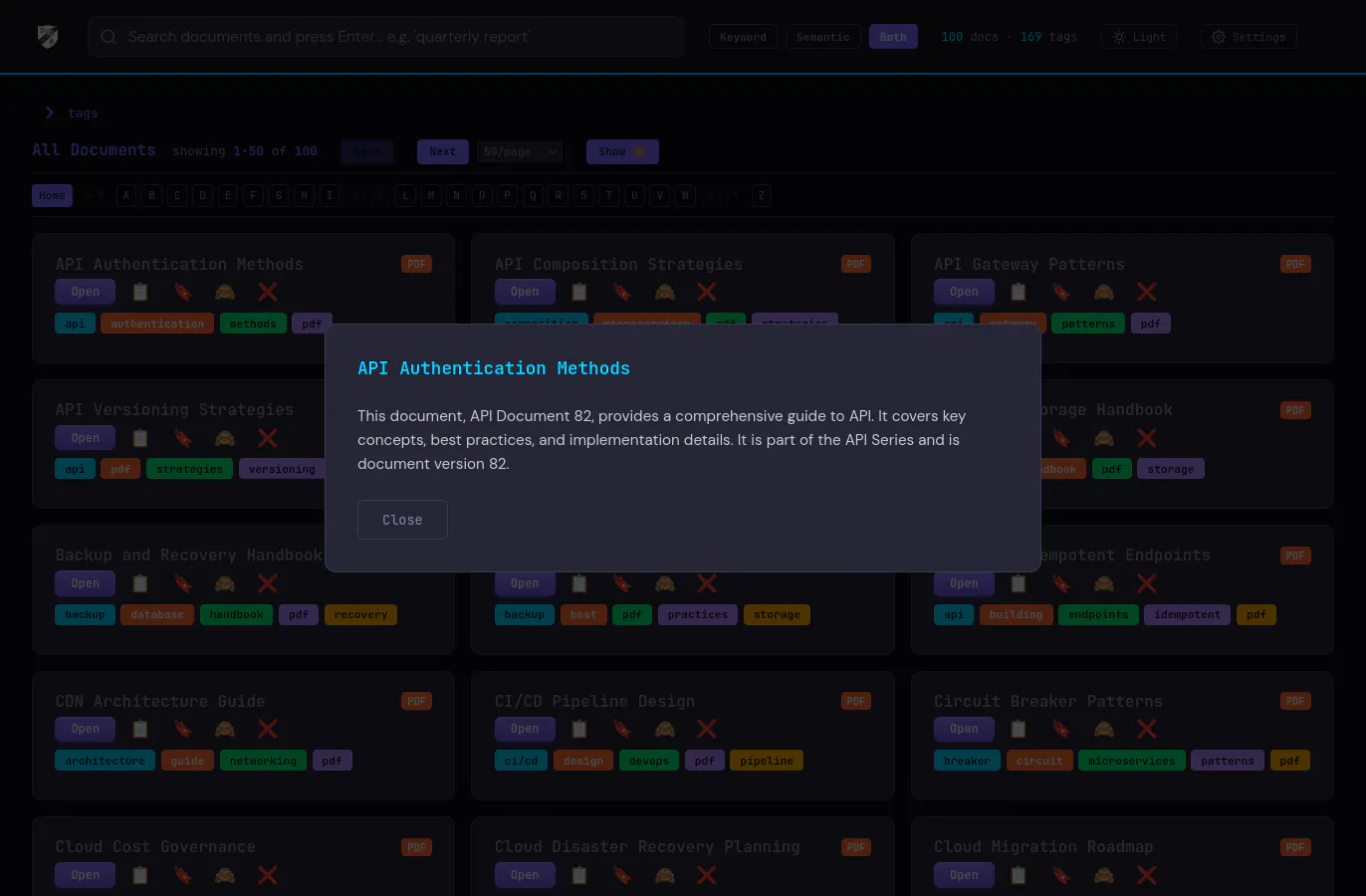Hide Backup and Recovery Handbook with monkey icon

click(x=225, y=583)
